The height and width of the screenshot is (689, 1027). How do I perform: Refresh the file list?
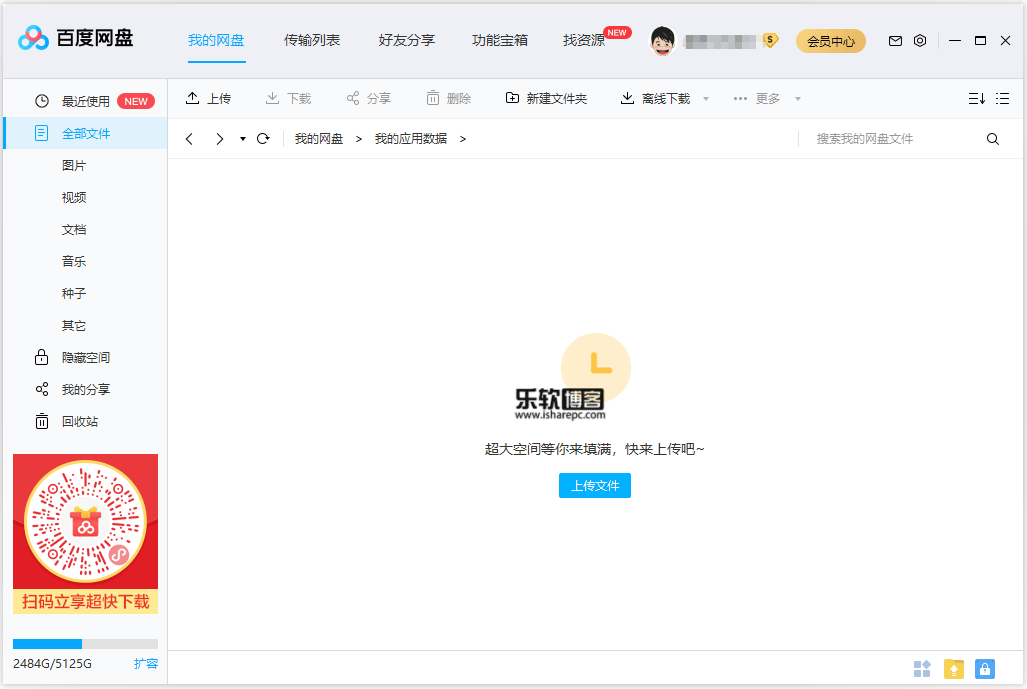click(x=263, y=139)
